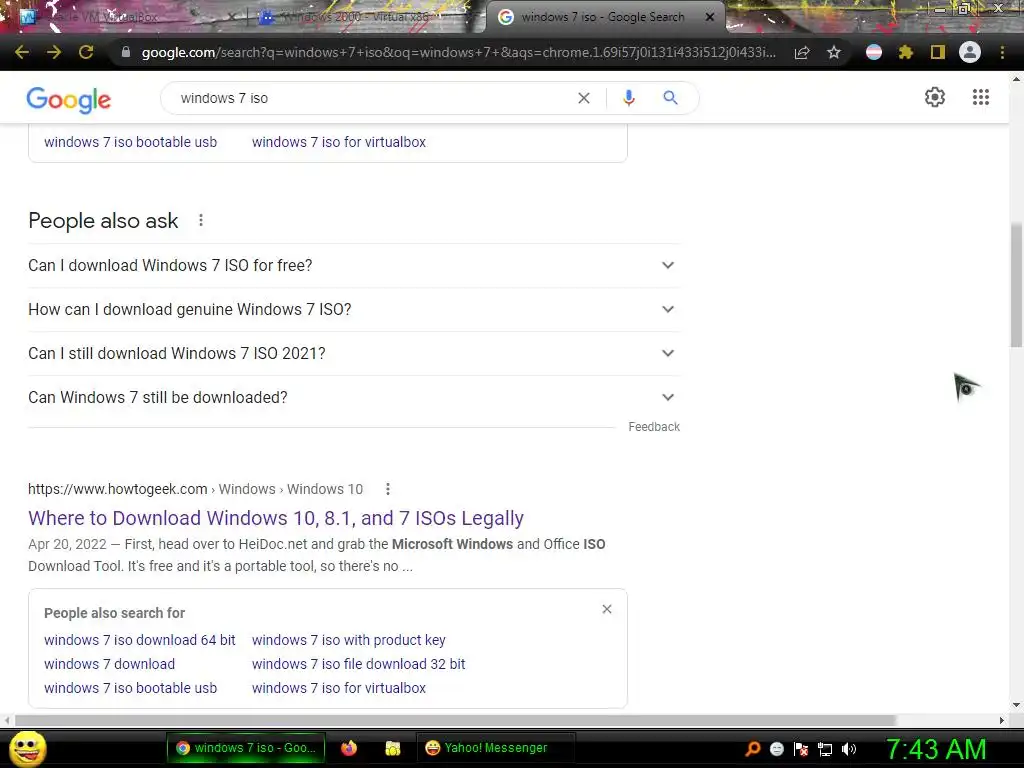The image size is (1024, 768).
Task: View site info via the padlock icon
Action: [x=126, y=52]
